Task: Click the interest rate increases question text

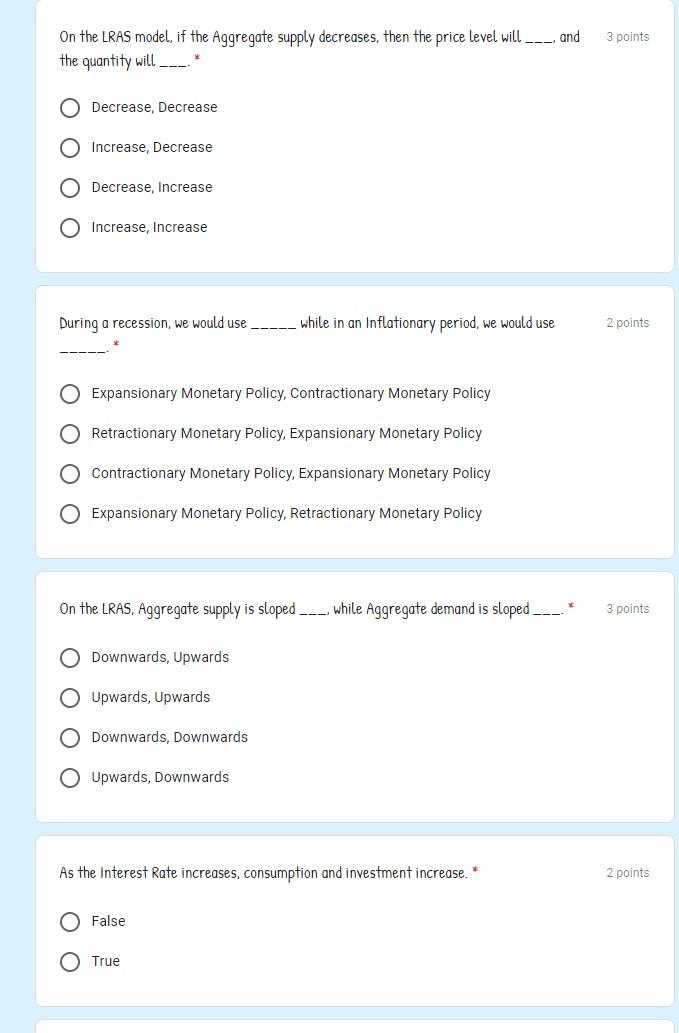Action: pyautogui.click(x=263, y=873)
